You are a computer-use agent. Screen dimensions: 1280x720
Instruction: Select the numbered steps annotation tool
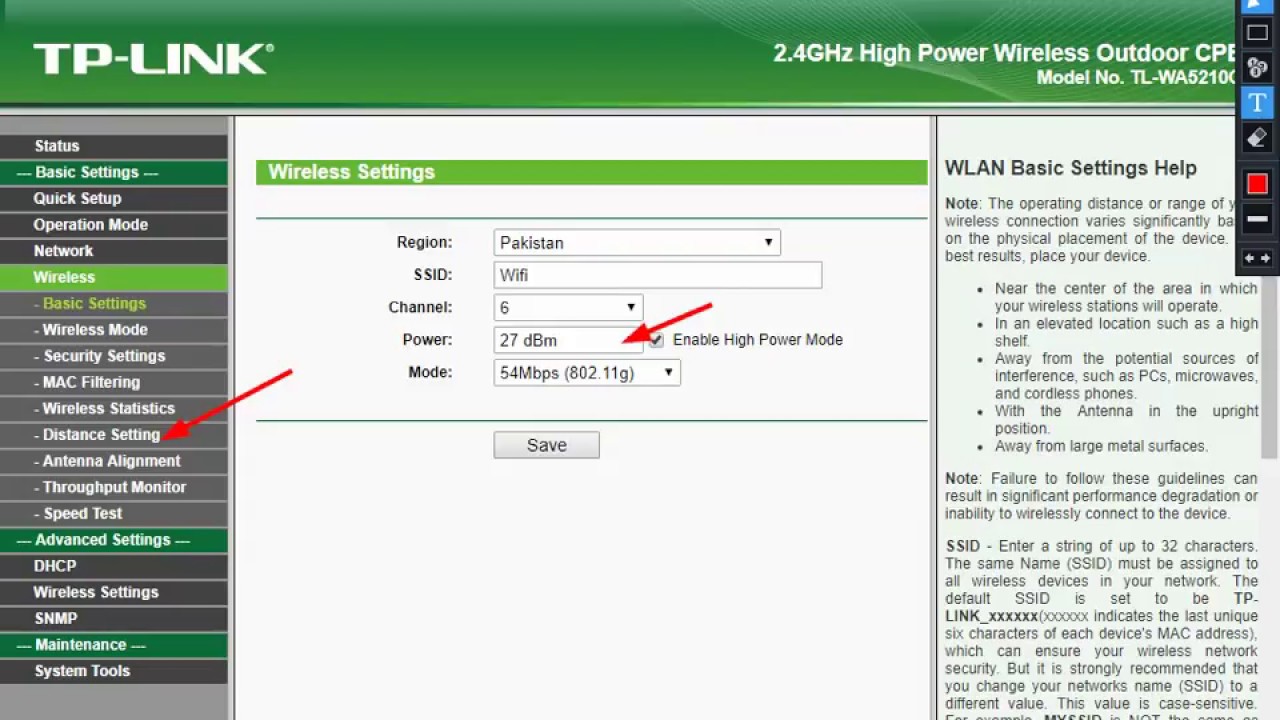tap(1257, 68)
